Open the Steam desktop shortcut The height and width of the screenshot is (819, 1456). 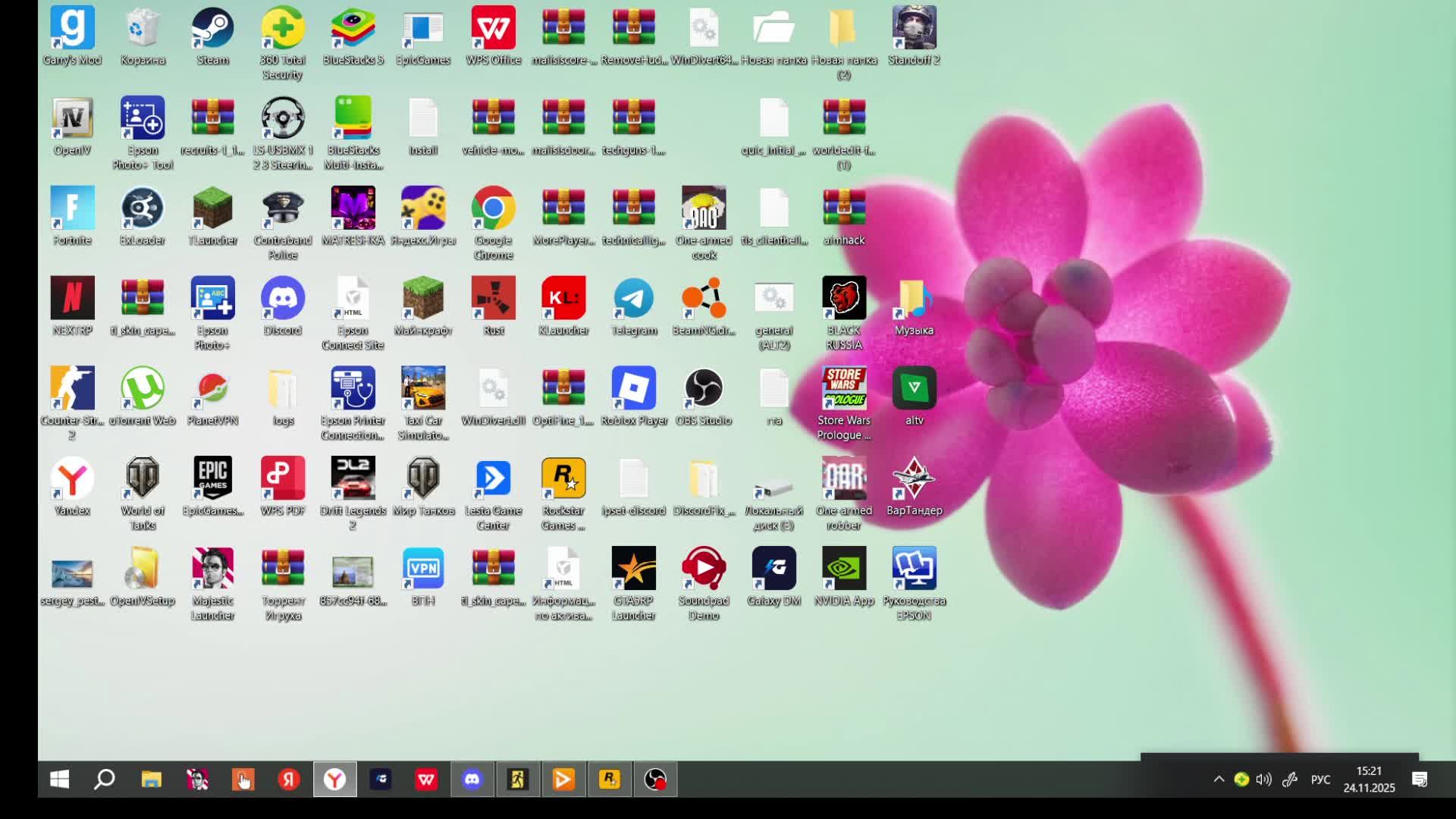(x=212, y=29)
